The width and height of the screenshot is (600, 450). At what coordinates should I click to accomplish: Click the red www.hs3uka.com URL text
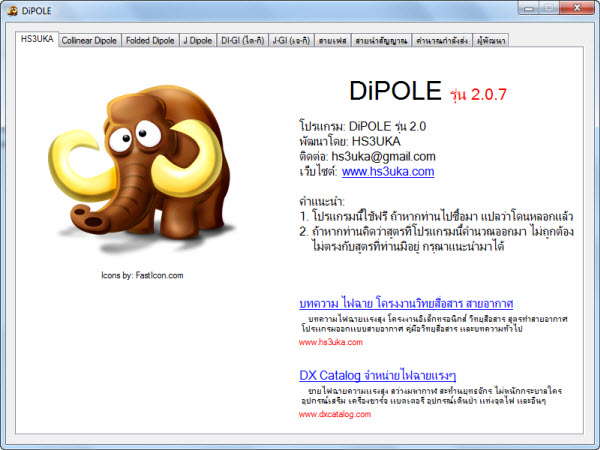pyautogui.click(x=331, y=342)
